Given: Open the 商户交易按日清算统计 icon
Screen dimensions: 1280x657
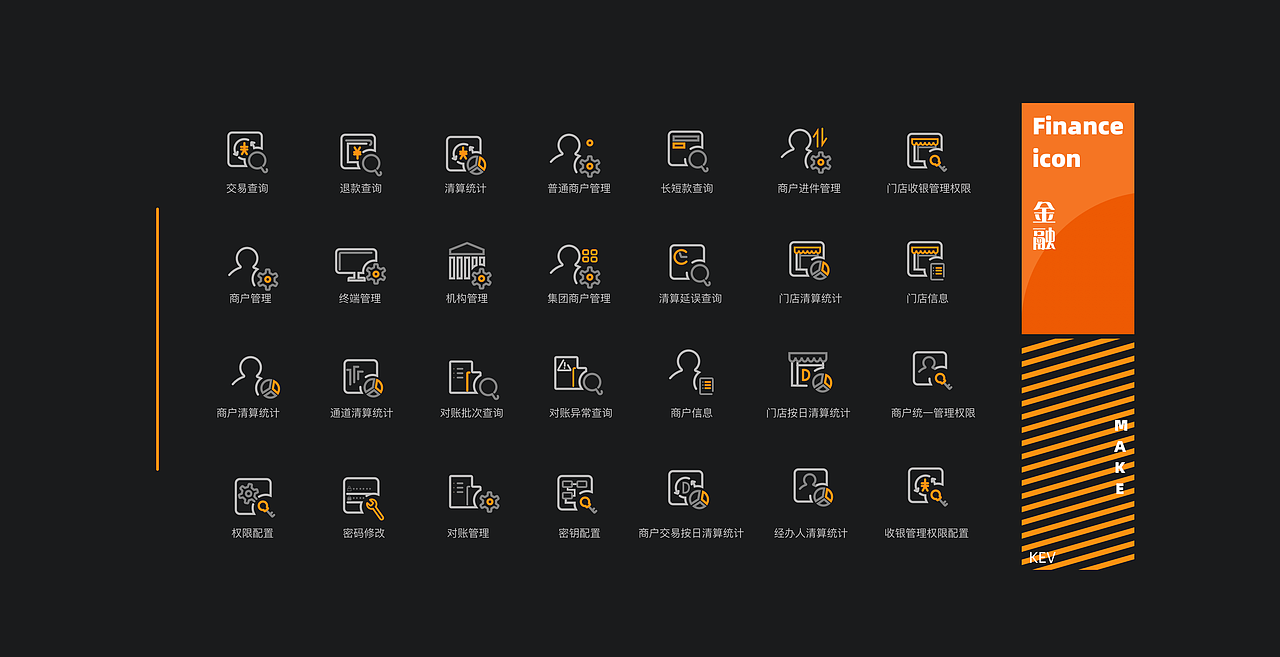Looking at the screenshot, I should pyautogui.click(x=689, y=490).
